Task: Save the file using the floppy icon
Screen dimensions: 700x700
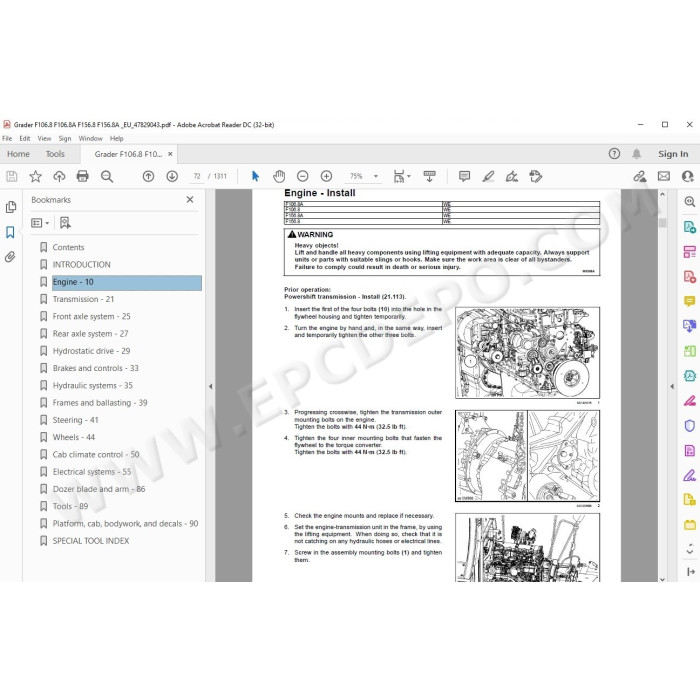Action: click(12, 176)
